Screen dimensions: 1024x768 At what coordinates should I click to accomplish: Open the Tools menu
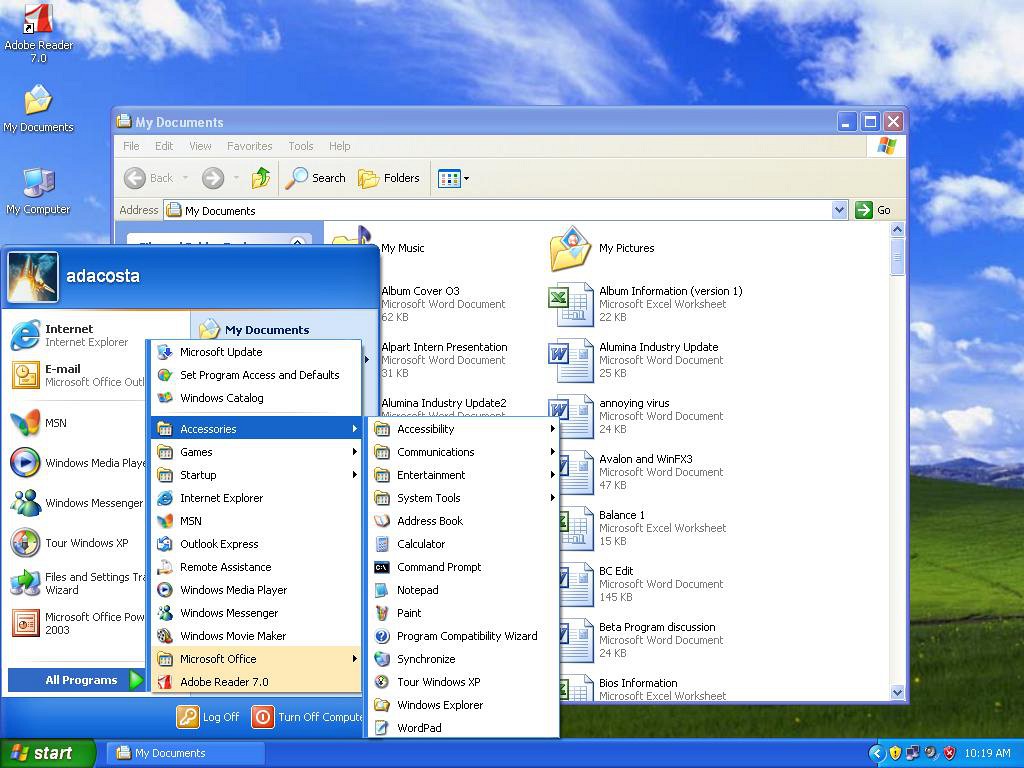(301, 146)
